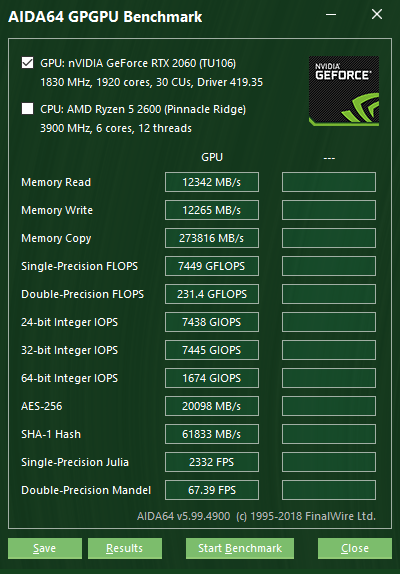Click the empty second-column Memory Read box
Image resolution: width=400 pixels, height=574 pixels.
coord(329,182)
